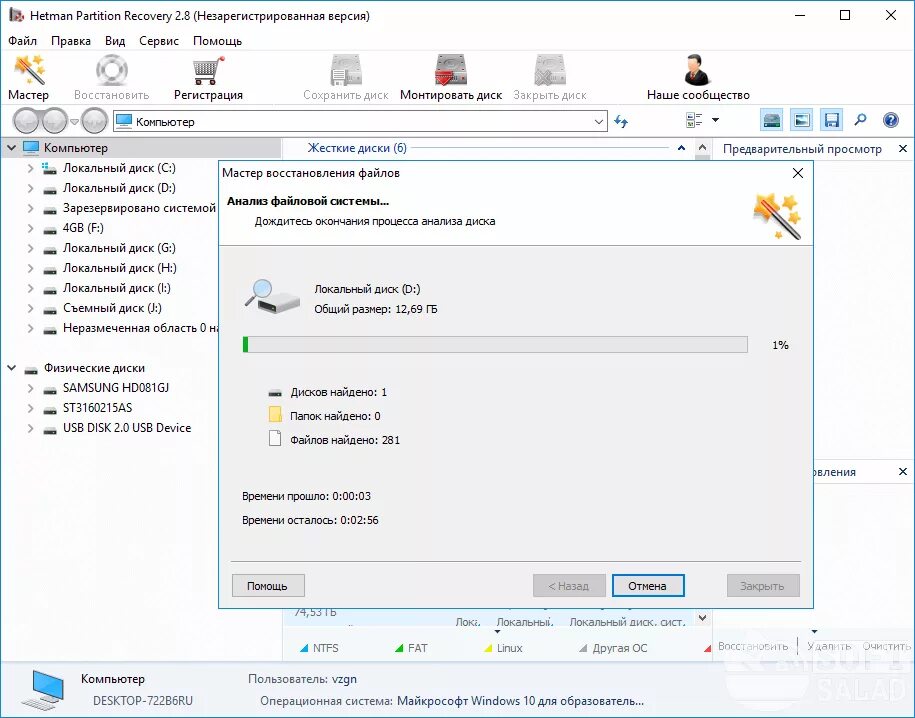Click the FAT legend entry
Viewport: 915px width, 718px height.
(x=411, y=648)
